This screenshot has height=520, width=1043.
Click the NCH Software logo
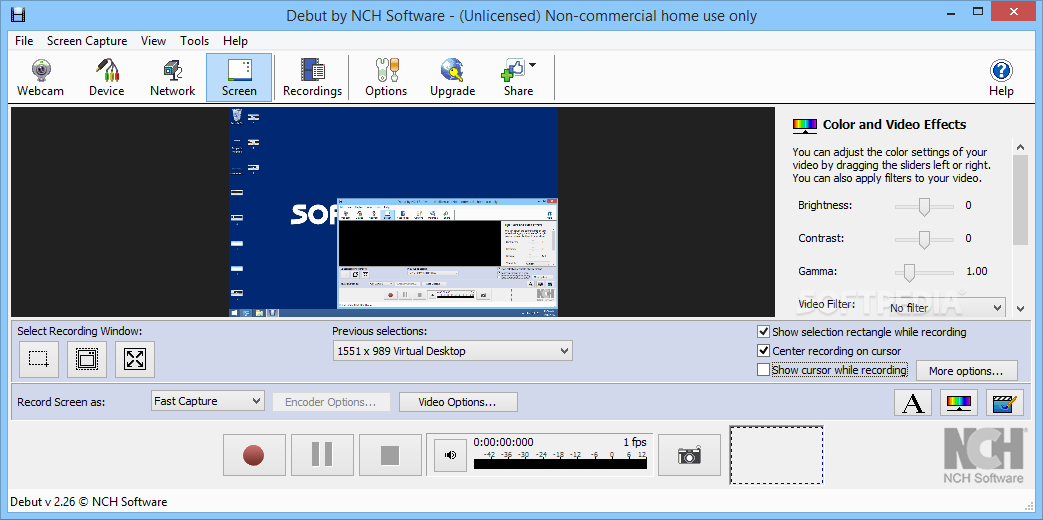(983, 455)
